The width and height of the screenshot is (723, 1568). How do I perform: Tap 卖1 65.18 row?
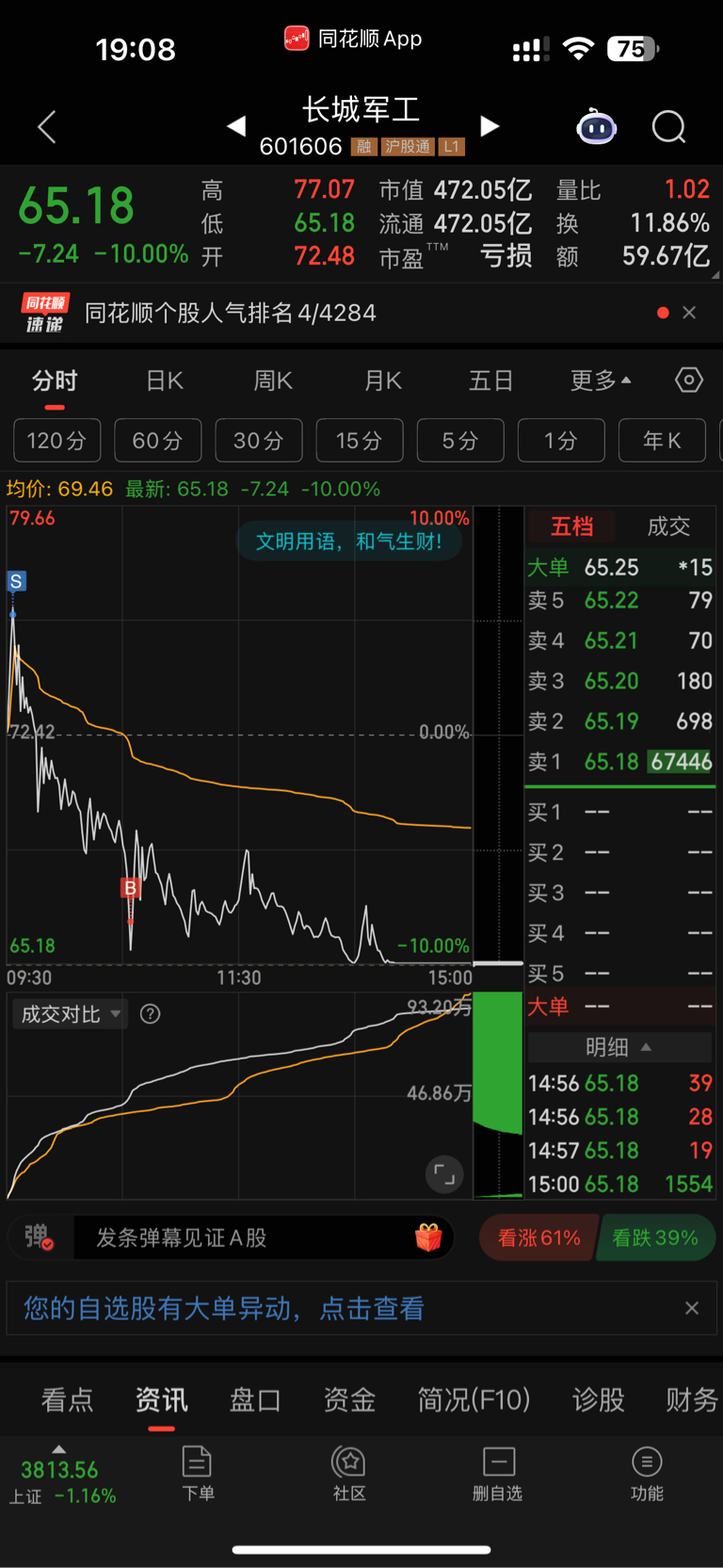click(x=619, y=761)
